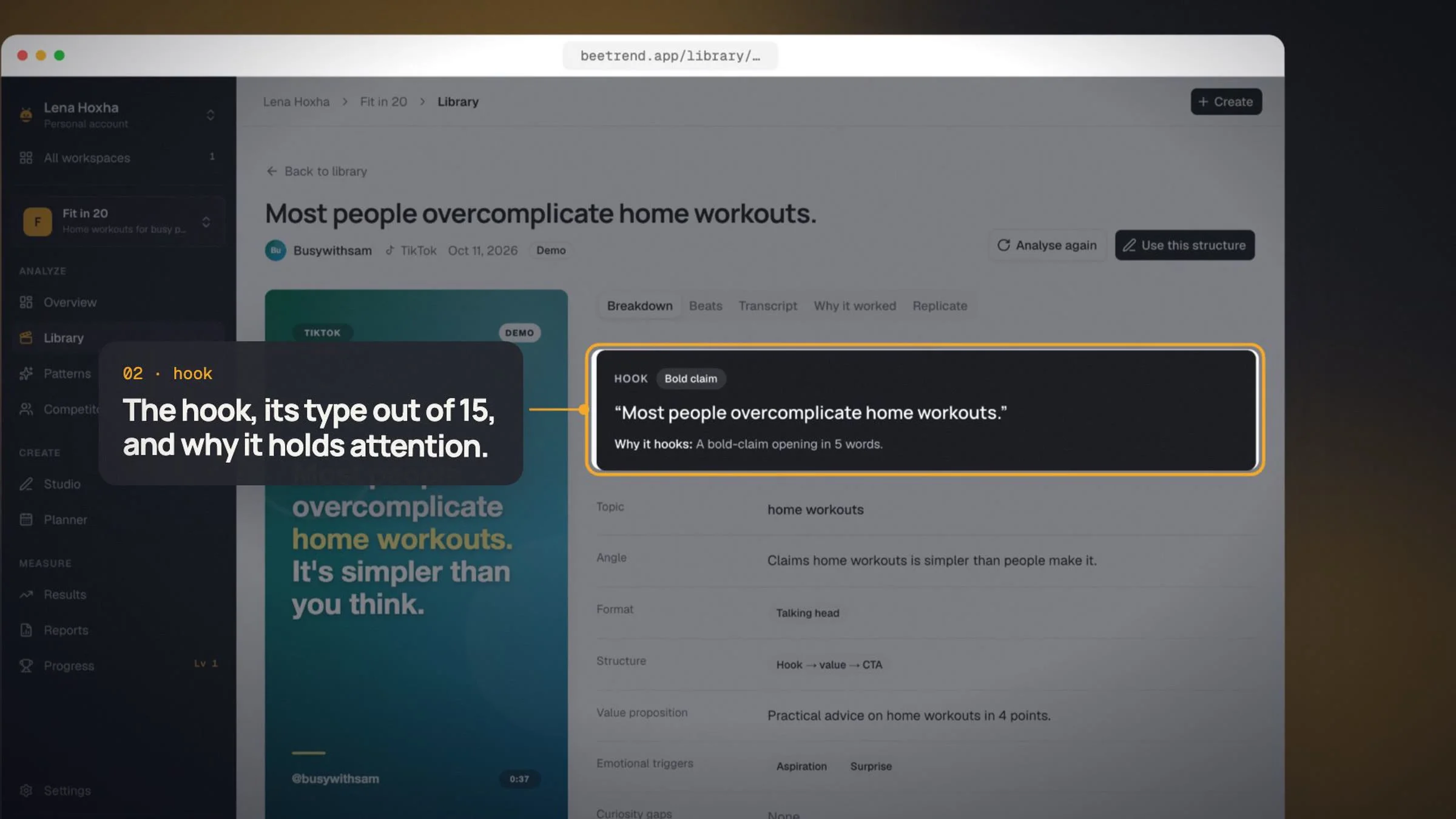1456x819 pixels.
Task: Click Fit in 20 breadcrumb
Action: (383, 102)
